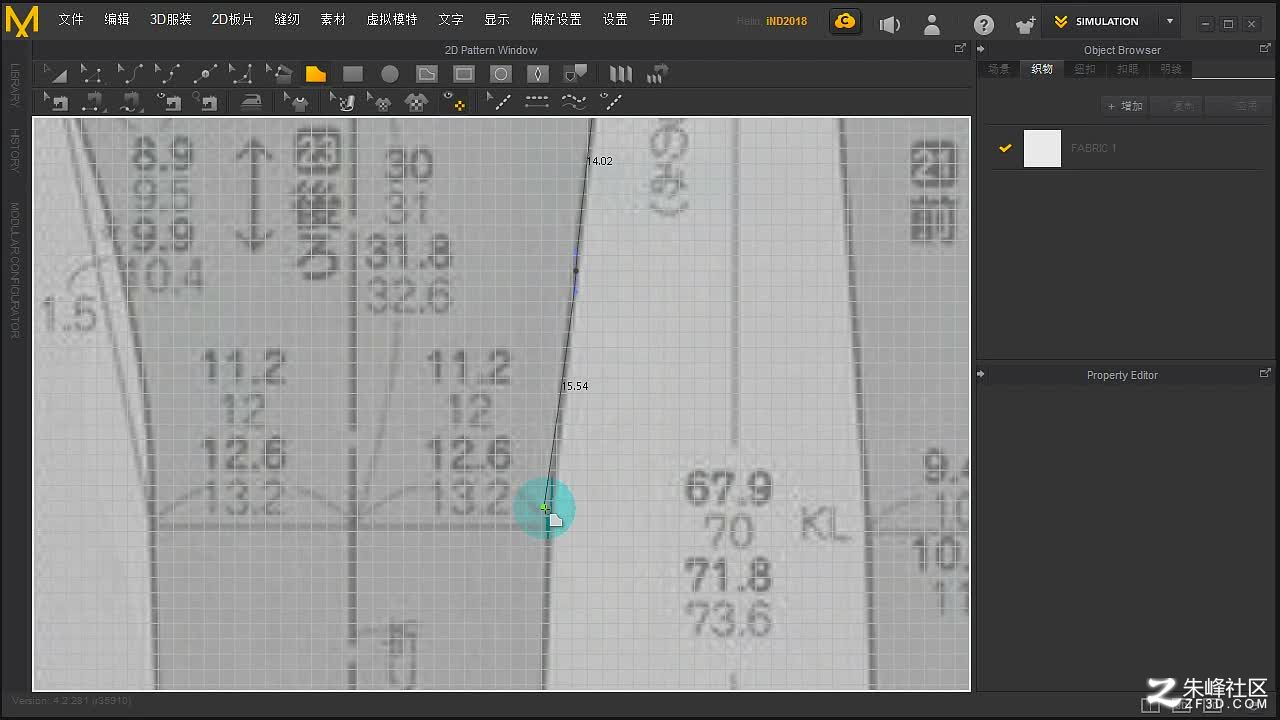Open the 虚拟模特 menu
This screenshot has width=1280, height=720.
tap(392, 19)
